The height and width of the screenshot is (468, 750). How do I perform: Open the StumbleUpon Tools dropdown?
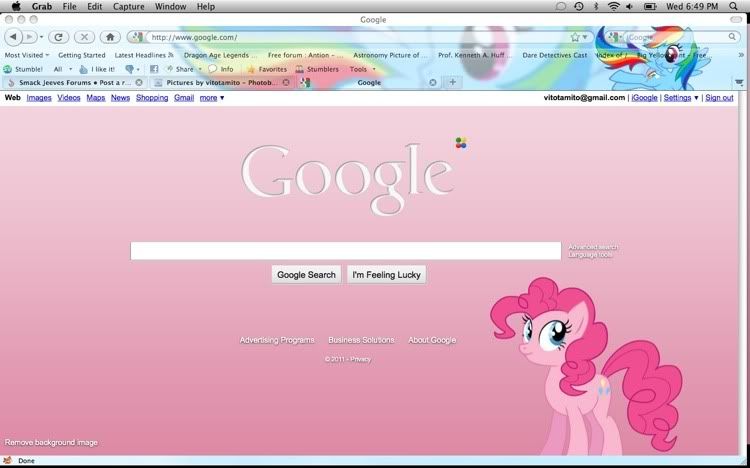point(363,69)
